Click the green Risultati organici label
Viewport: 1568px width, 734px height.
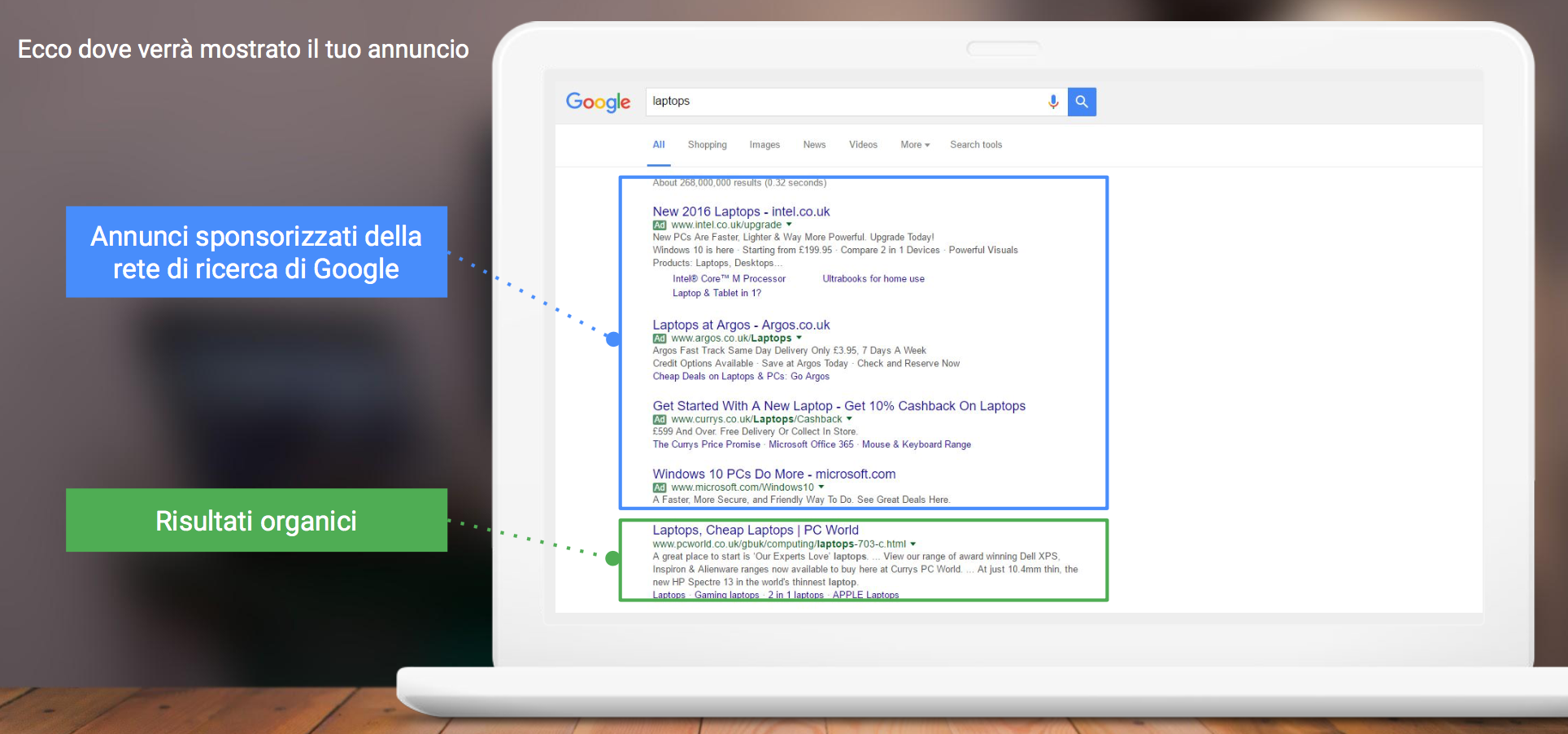(256, 521)
